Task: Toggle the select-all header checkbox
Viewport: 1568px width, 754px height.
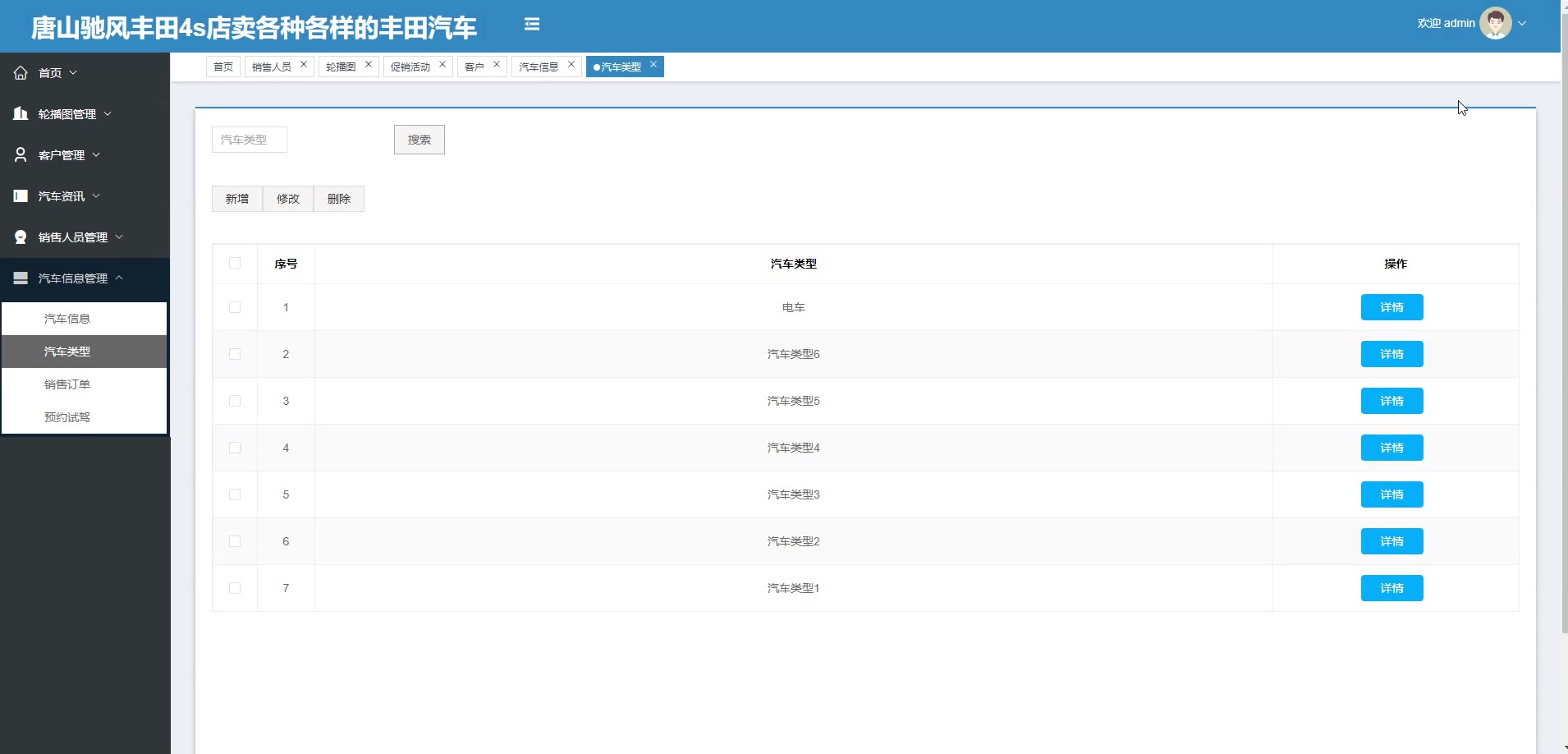Action: pyautogui.click(x=235, y=263)
